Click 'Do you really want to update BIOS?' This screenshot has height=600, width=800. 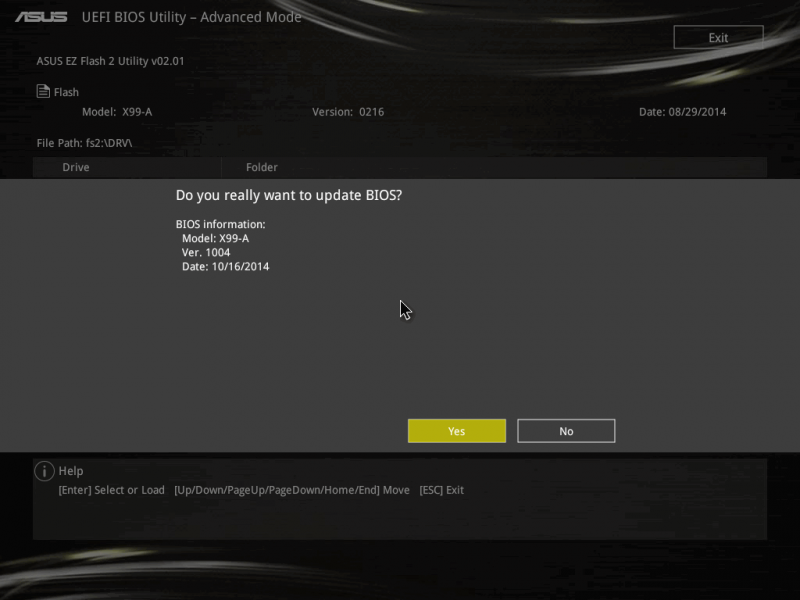pos(289,195)
